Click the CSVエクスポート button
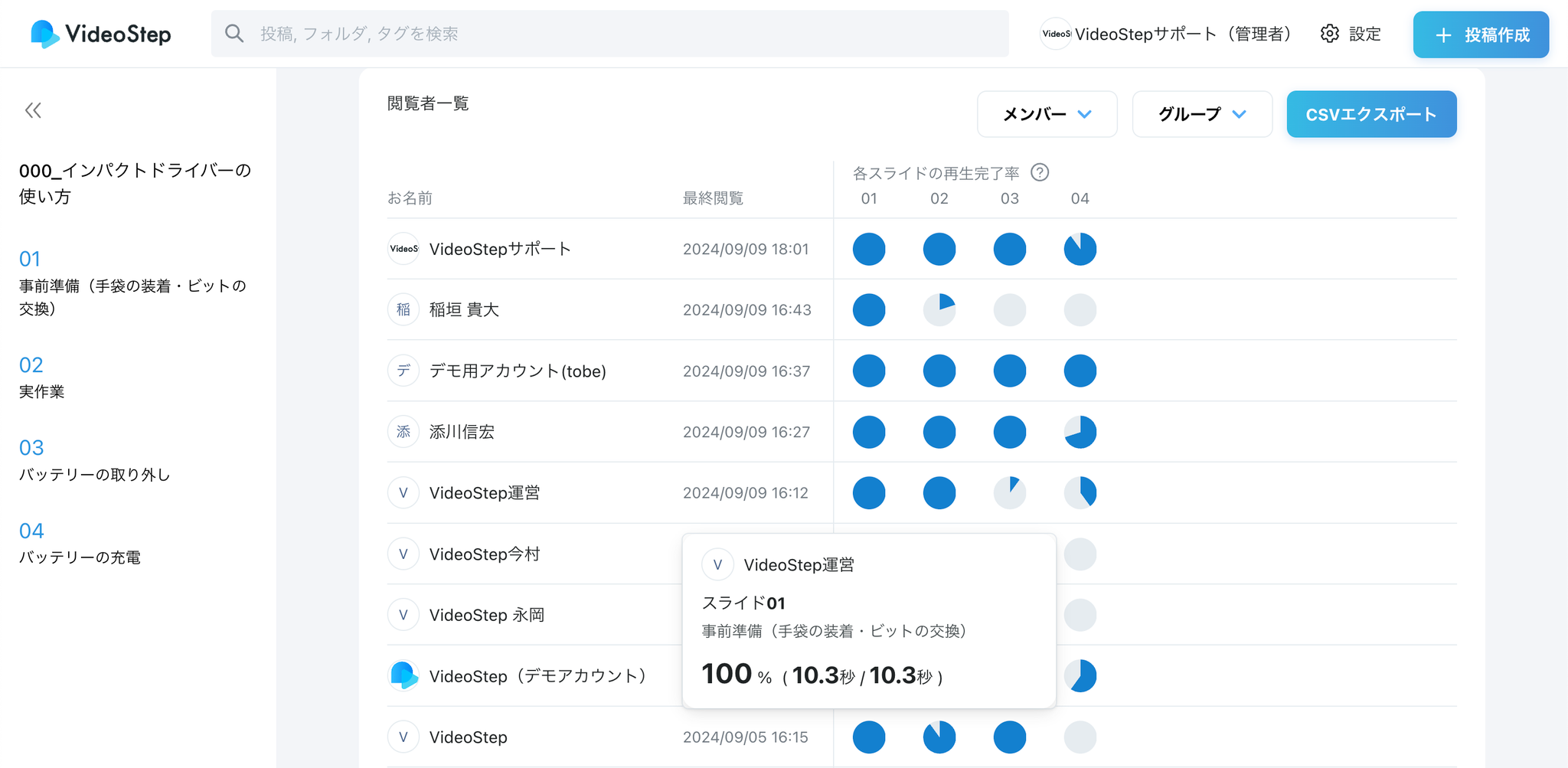The image size is (1568, 768). 1371,114
